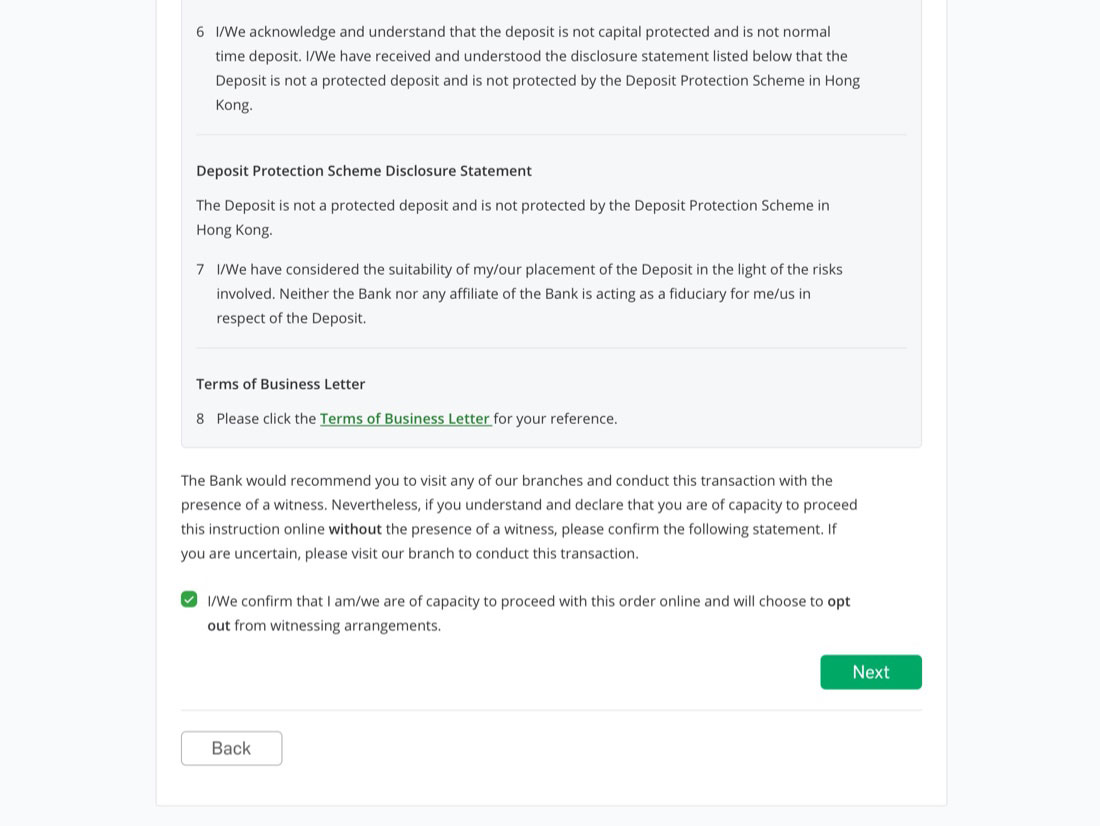
Task: Click the Terms of Business Letter section heading
Action: [x=281, y=385]
